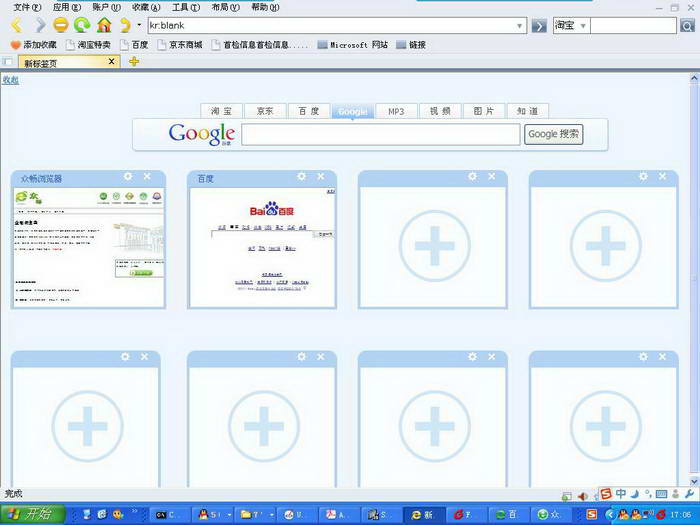Click the blue Go arrow button
Viewport: 700px width, 525px height.
click(539, 26)
